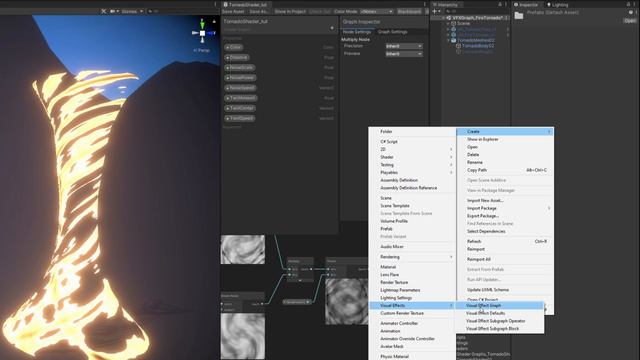
Task: Switch to the Lighting tab
Action: 558,4
